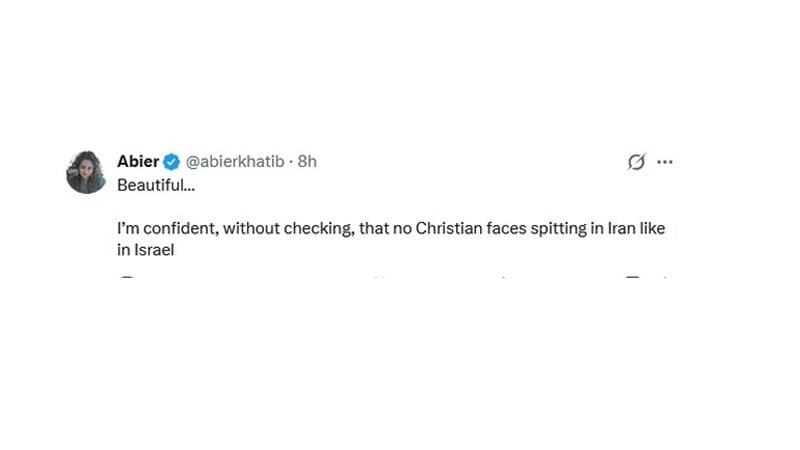Click the words 'in Israel' ending the tweet
The width and height of the screenshot is (800, 450).
pos(146,251)
